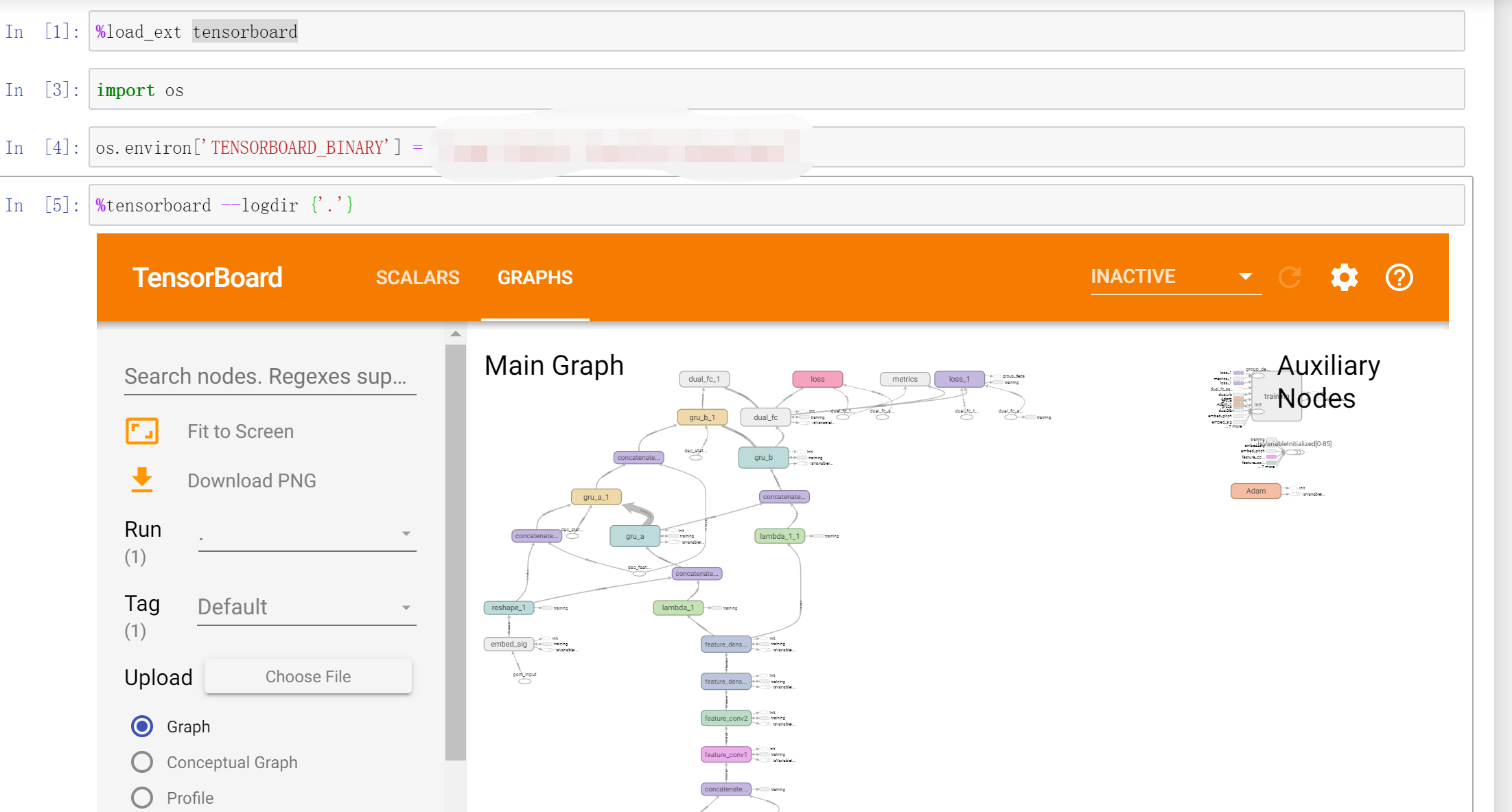
Task: Open TensorBoard settings gear
Action: coord(1344,277)
